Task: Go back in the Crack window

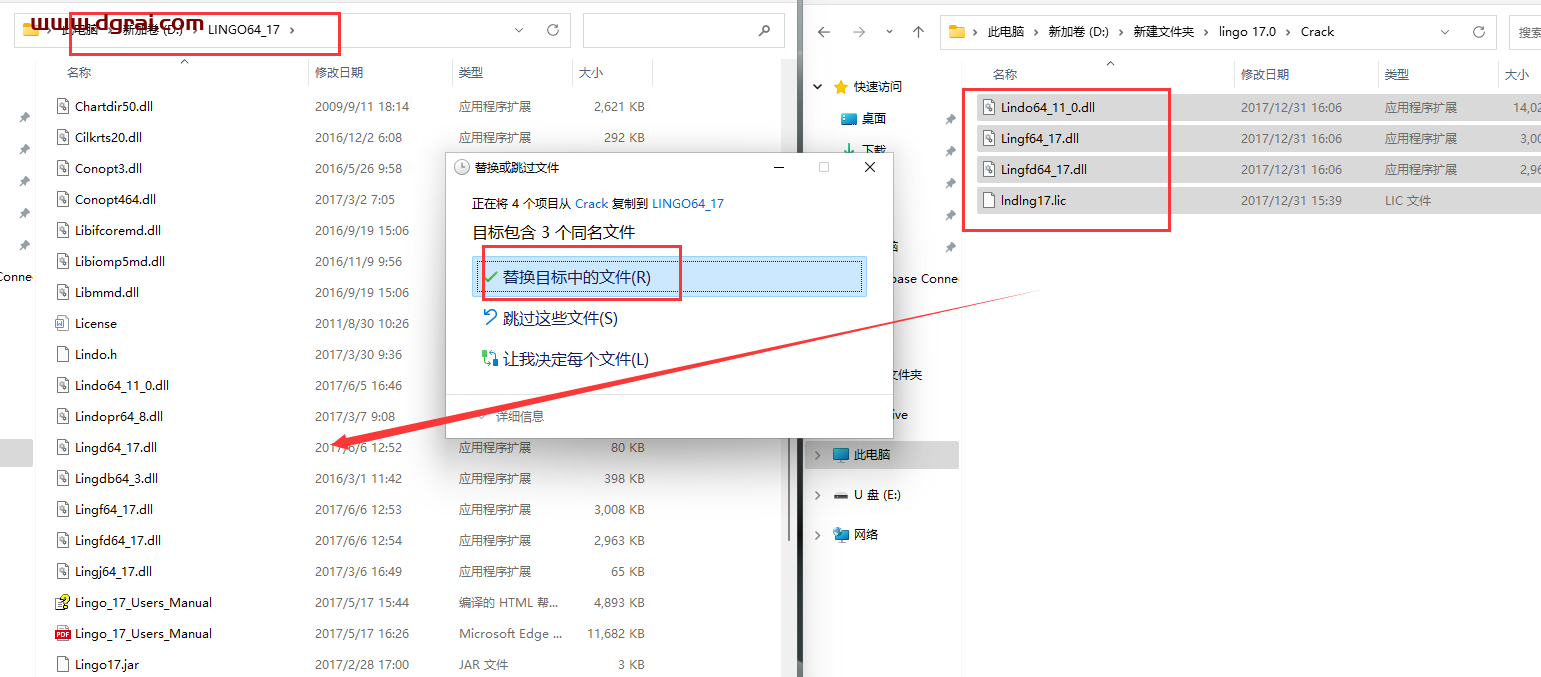Action: (x=824, y=32)
